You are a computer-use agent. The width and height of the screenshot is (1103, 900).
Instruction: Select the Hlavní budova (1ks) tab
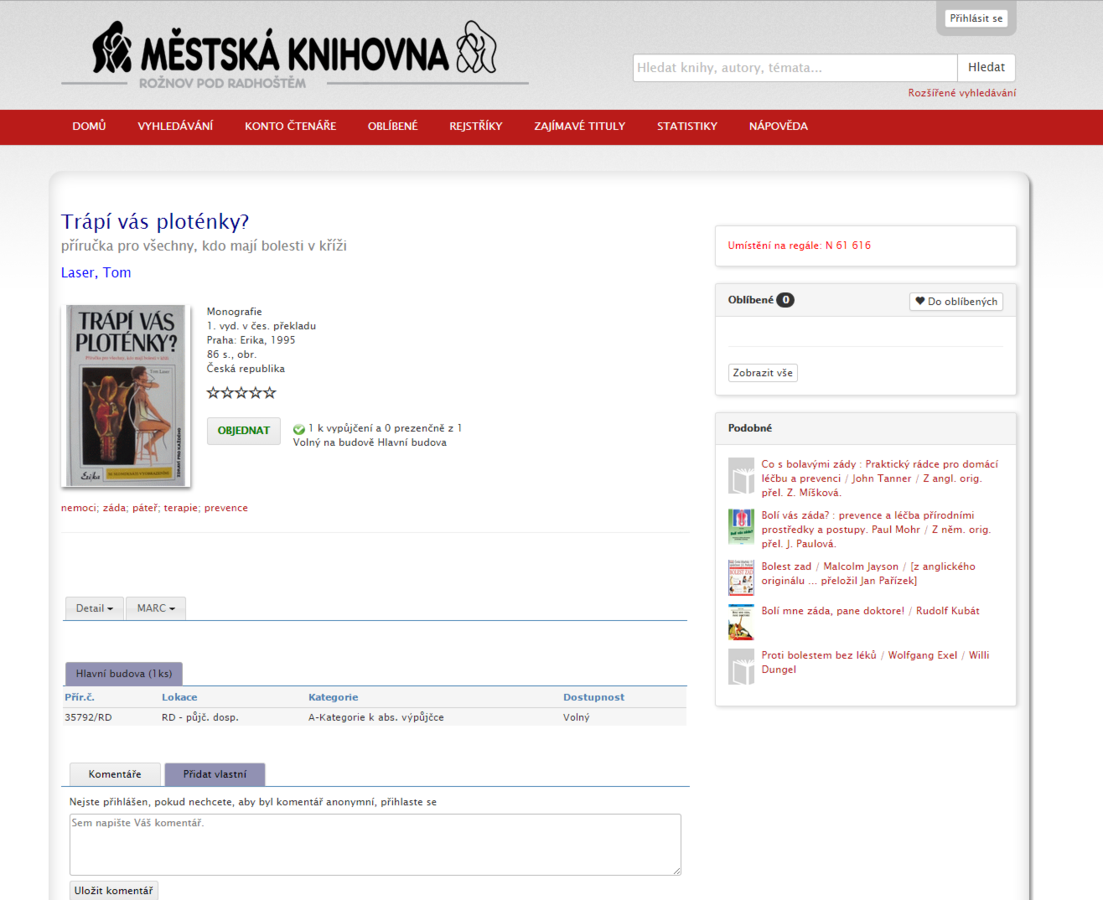(124, 673)
